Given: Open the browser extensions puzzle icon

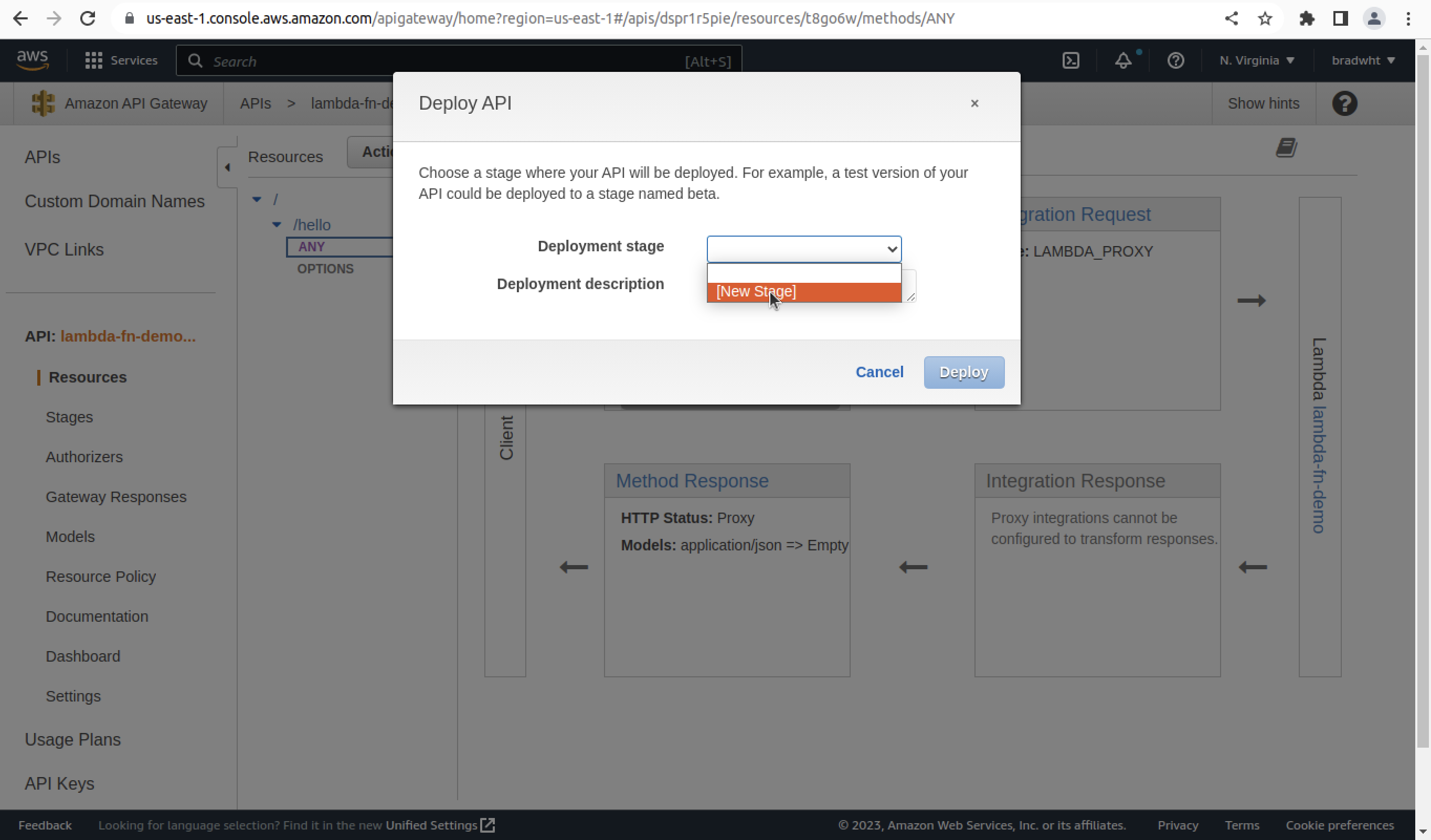Looking at the screenshot, I should tap(1307, 18).
